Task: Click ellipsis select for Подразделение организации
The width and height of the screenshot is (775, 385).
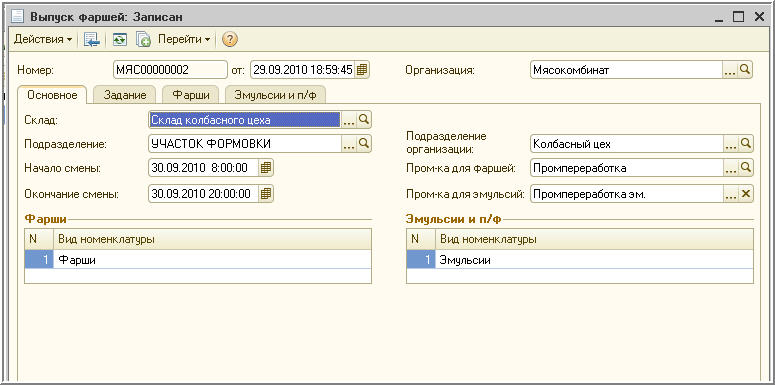Action: 731,144
